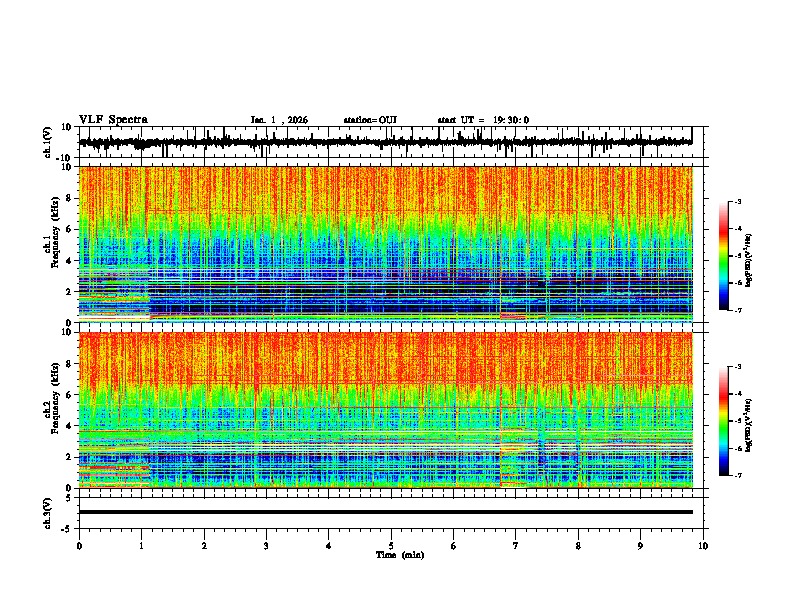
Task: Click the time axis tick label "1"
Action: point(141,546)
